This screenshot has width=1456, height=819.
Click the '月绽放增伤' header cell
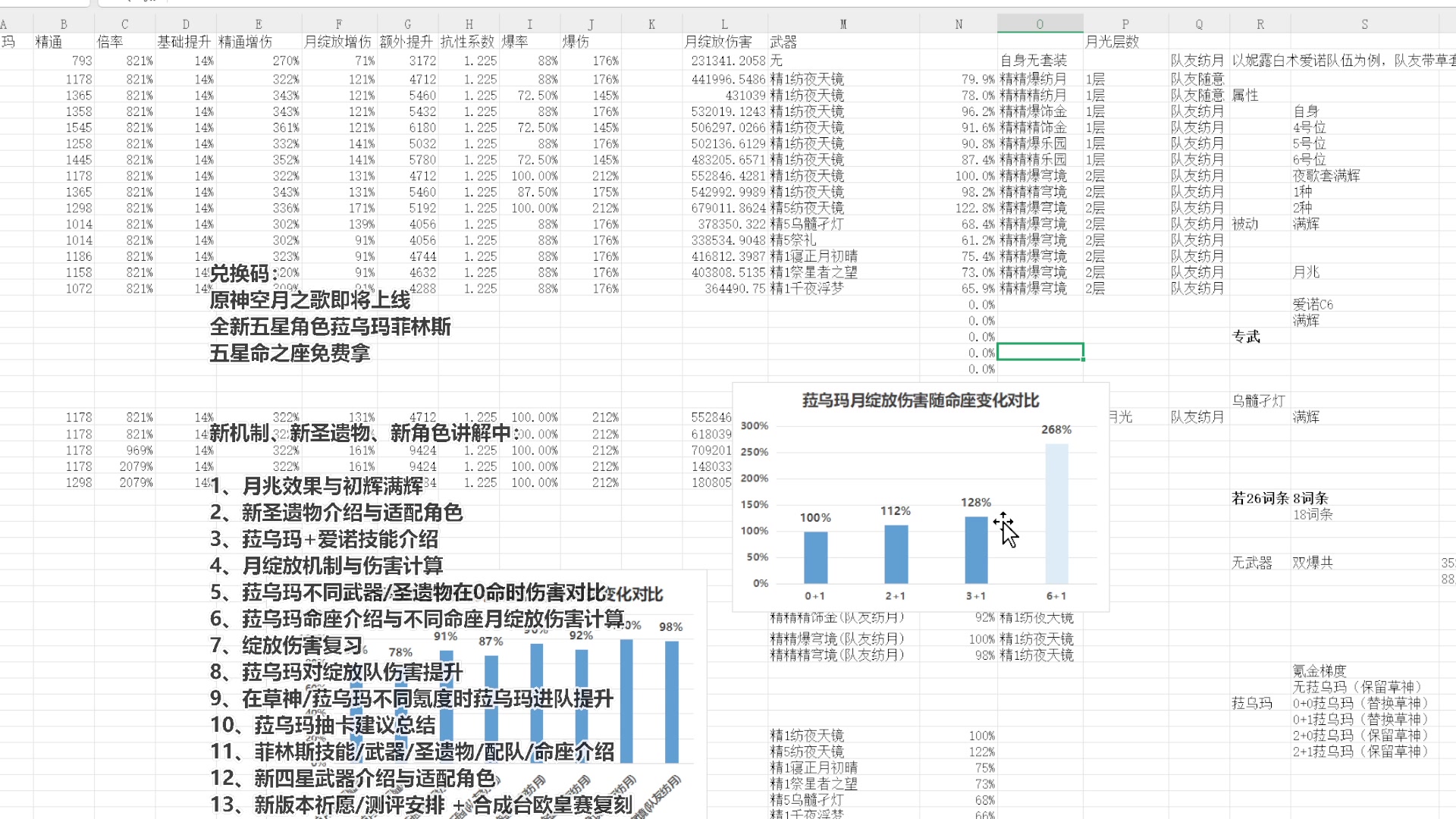337,42
